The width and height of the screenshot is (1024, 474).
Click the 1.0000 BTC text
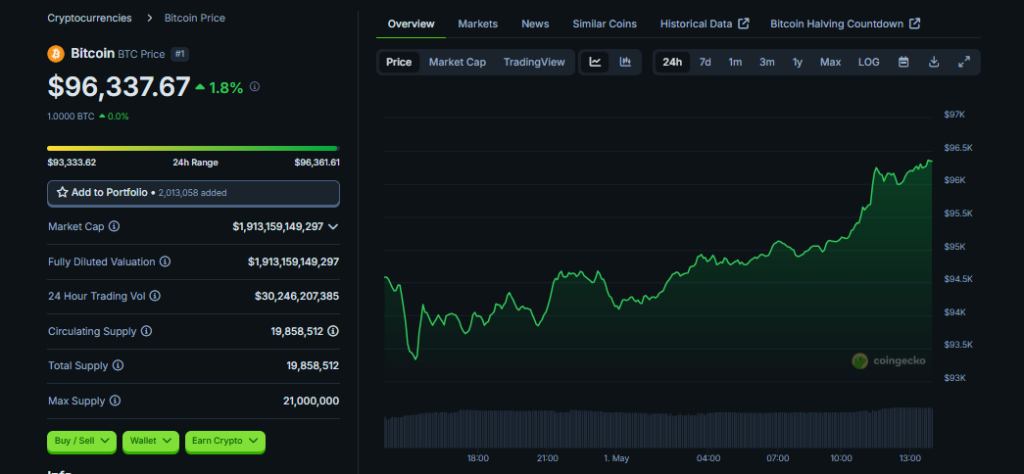[x=71, y=116]
